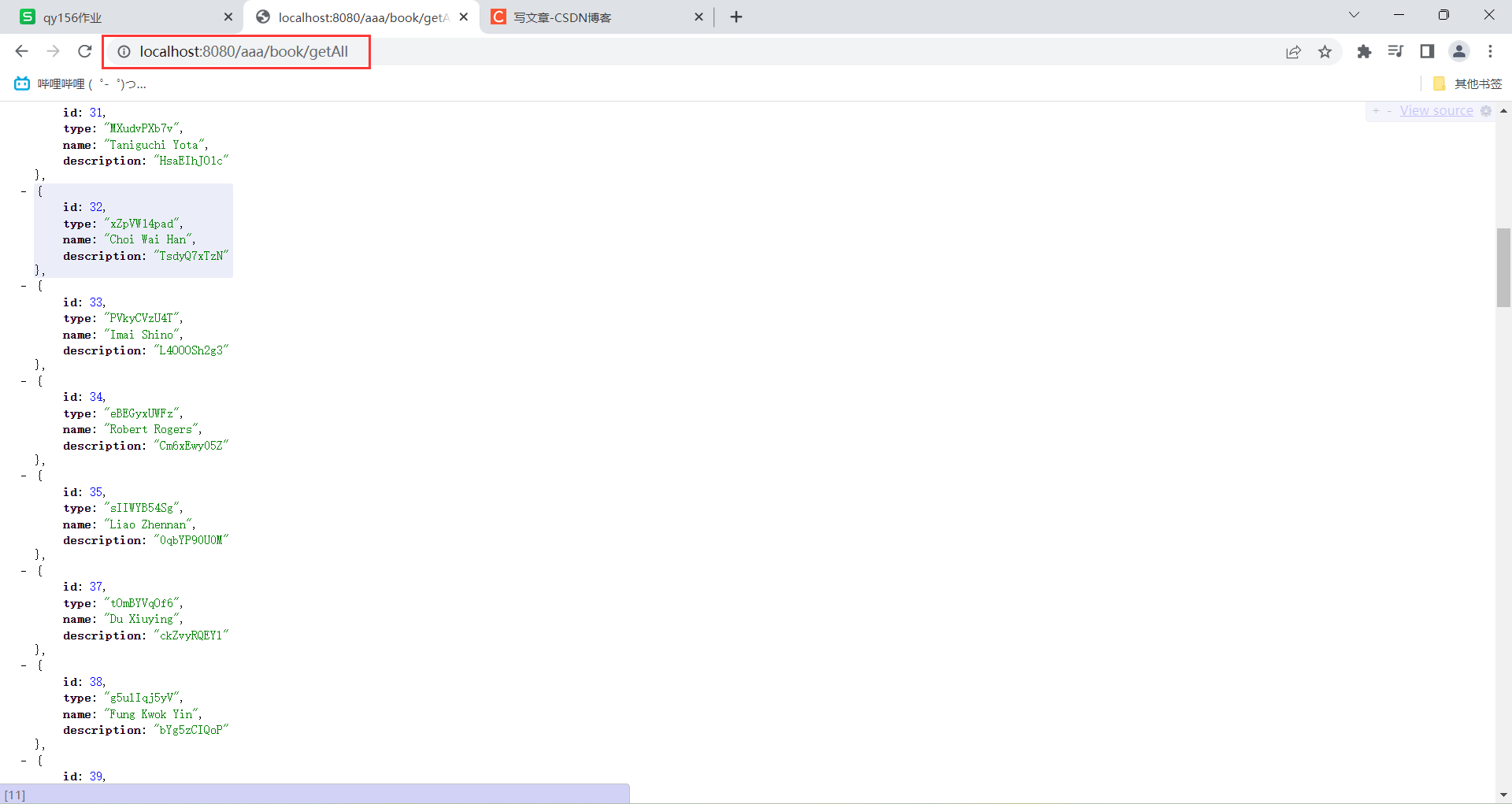Share this page via the share icon
Screen dimensions: 1512x804
[1293, 52]
